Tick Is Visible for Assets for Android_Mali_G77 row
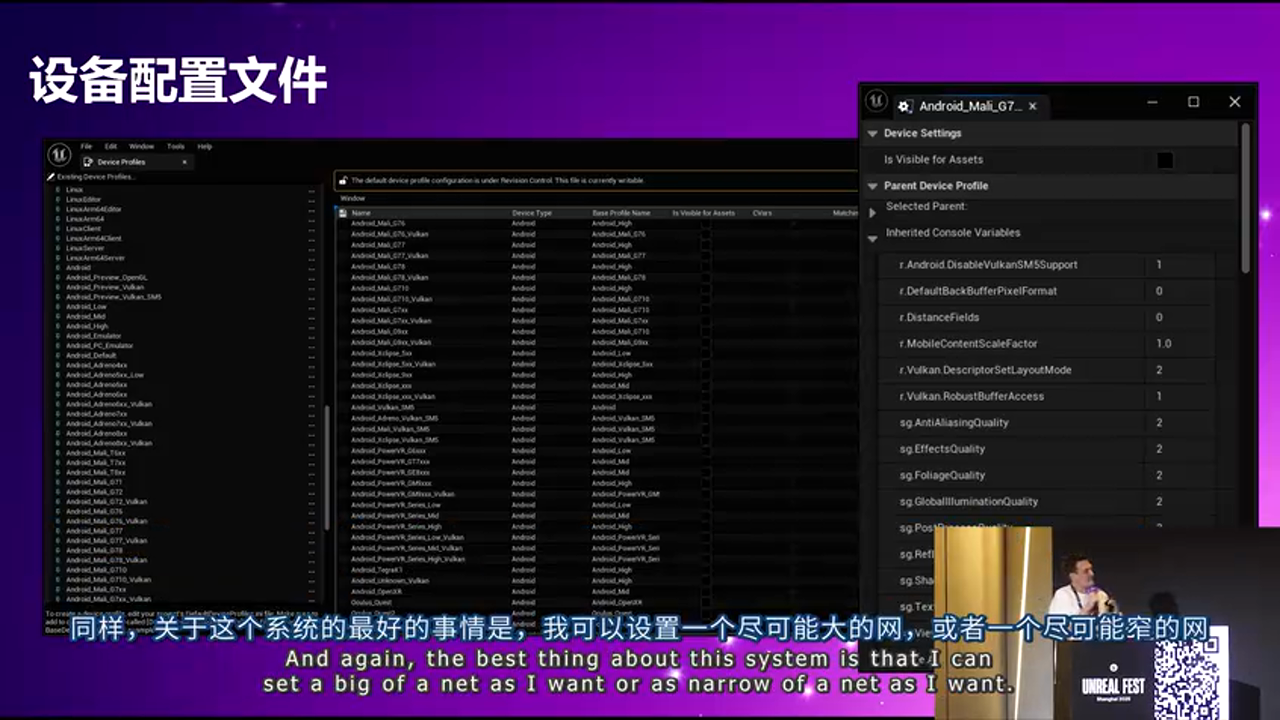The width and height of the screenshot is (1280, 720). tap(706, 245)
